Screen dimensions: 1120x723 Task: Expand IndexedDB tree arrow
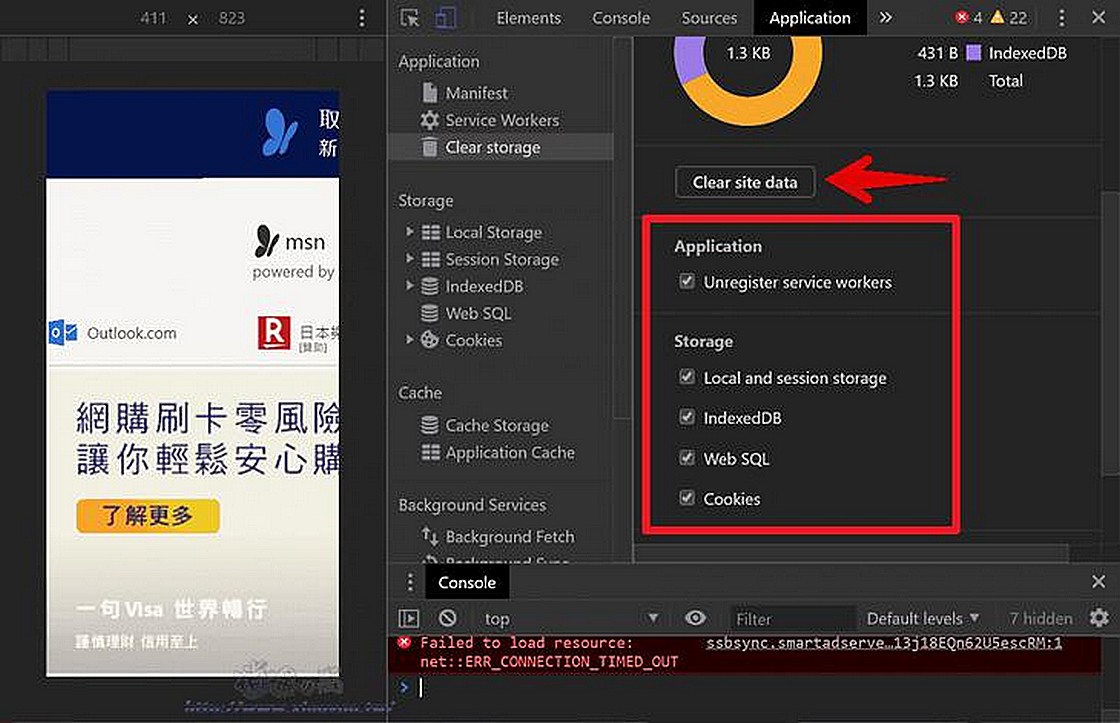click(409, 286)
